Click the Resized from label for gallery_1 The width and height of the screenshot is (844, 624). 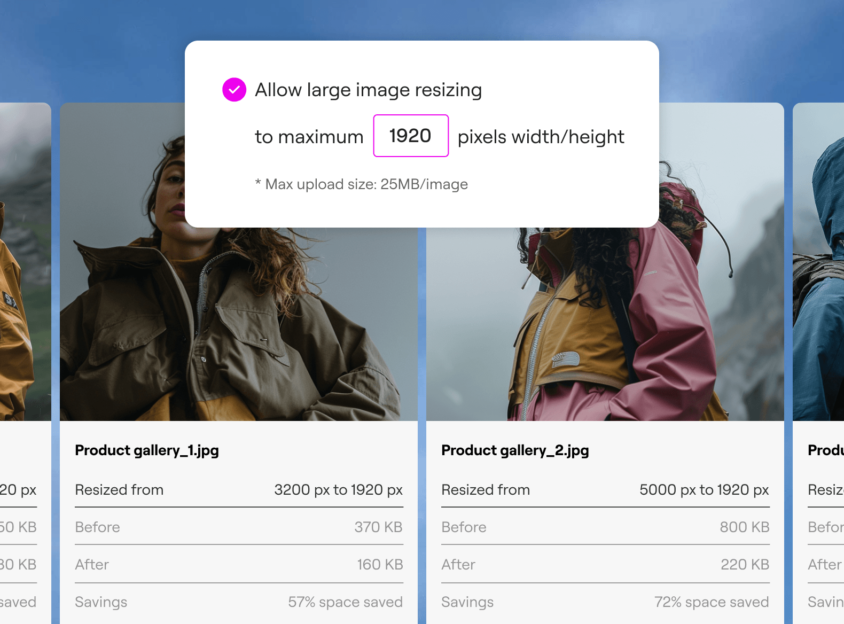(119, 490)
